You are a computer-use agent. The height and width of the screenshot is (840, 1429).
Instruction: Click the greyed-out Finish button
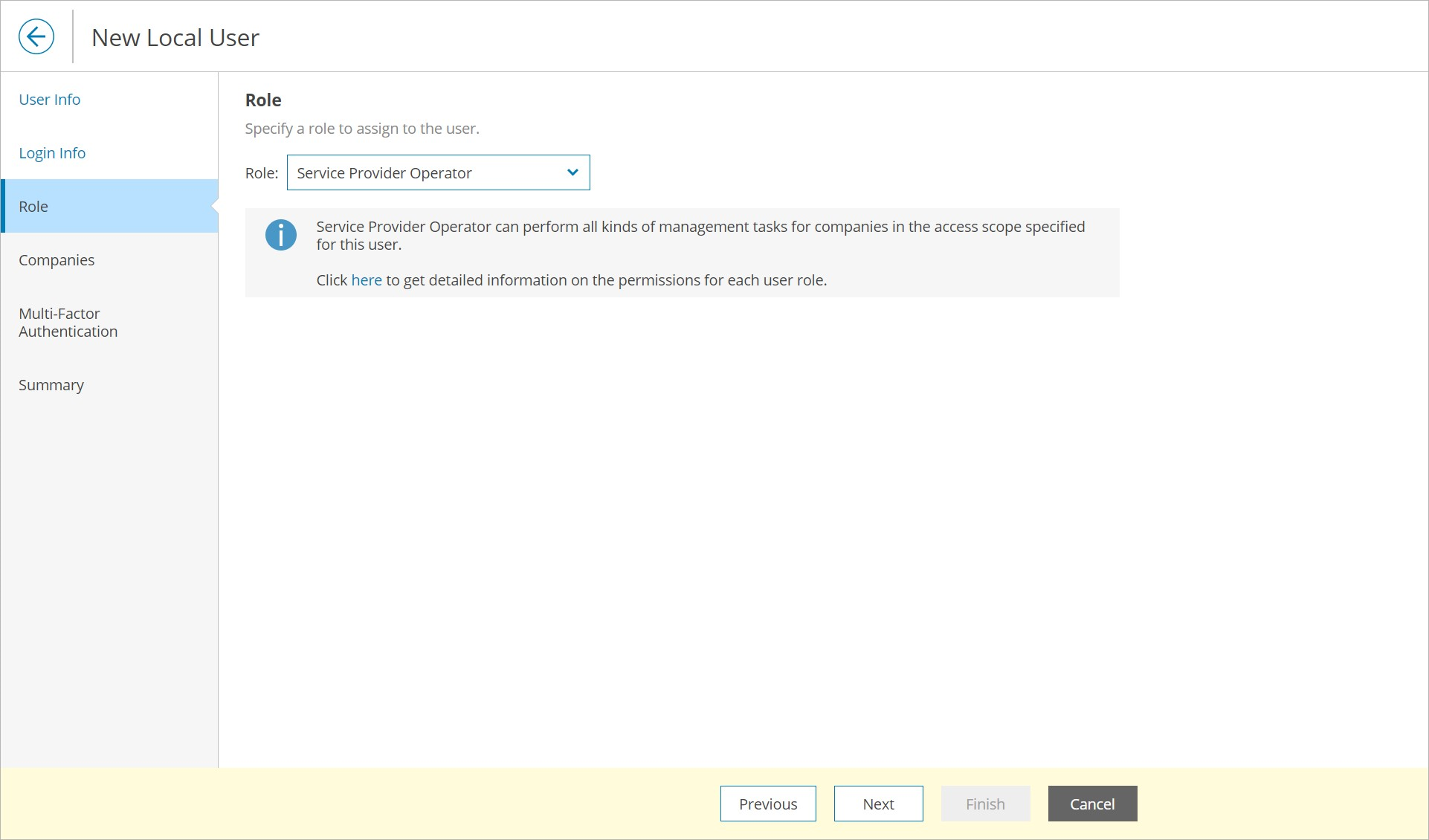point(985,804)
